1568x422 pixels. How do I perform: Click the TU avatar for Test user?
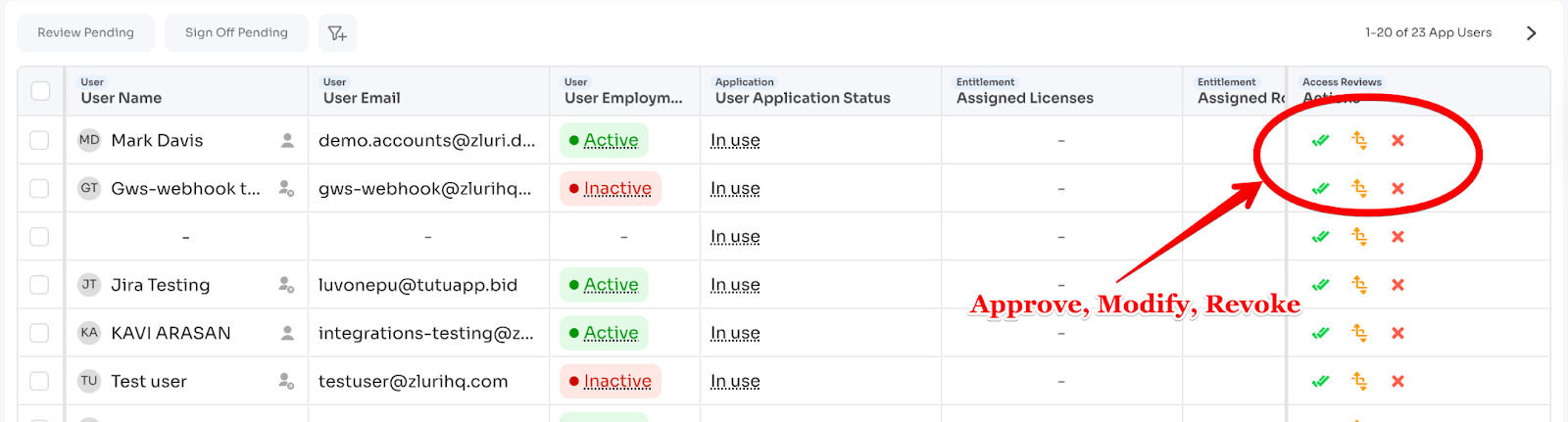[89, 381]
